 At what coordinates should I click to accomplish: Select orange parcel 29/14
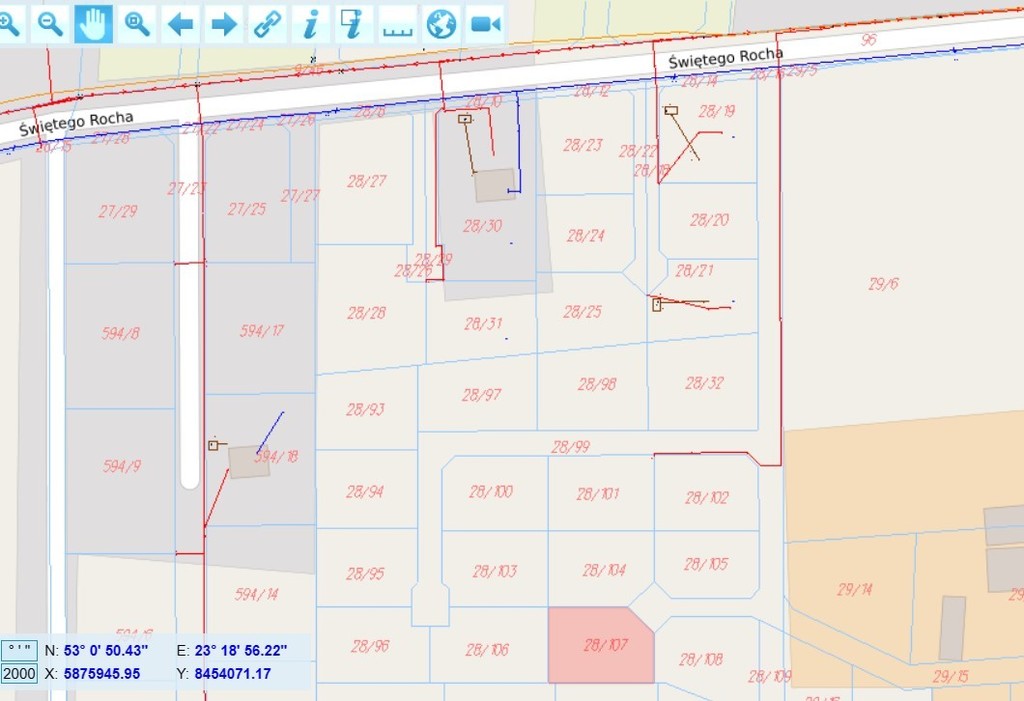(x=854, y=590)
